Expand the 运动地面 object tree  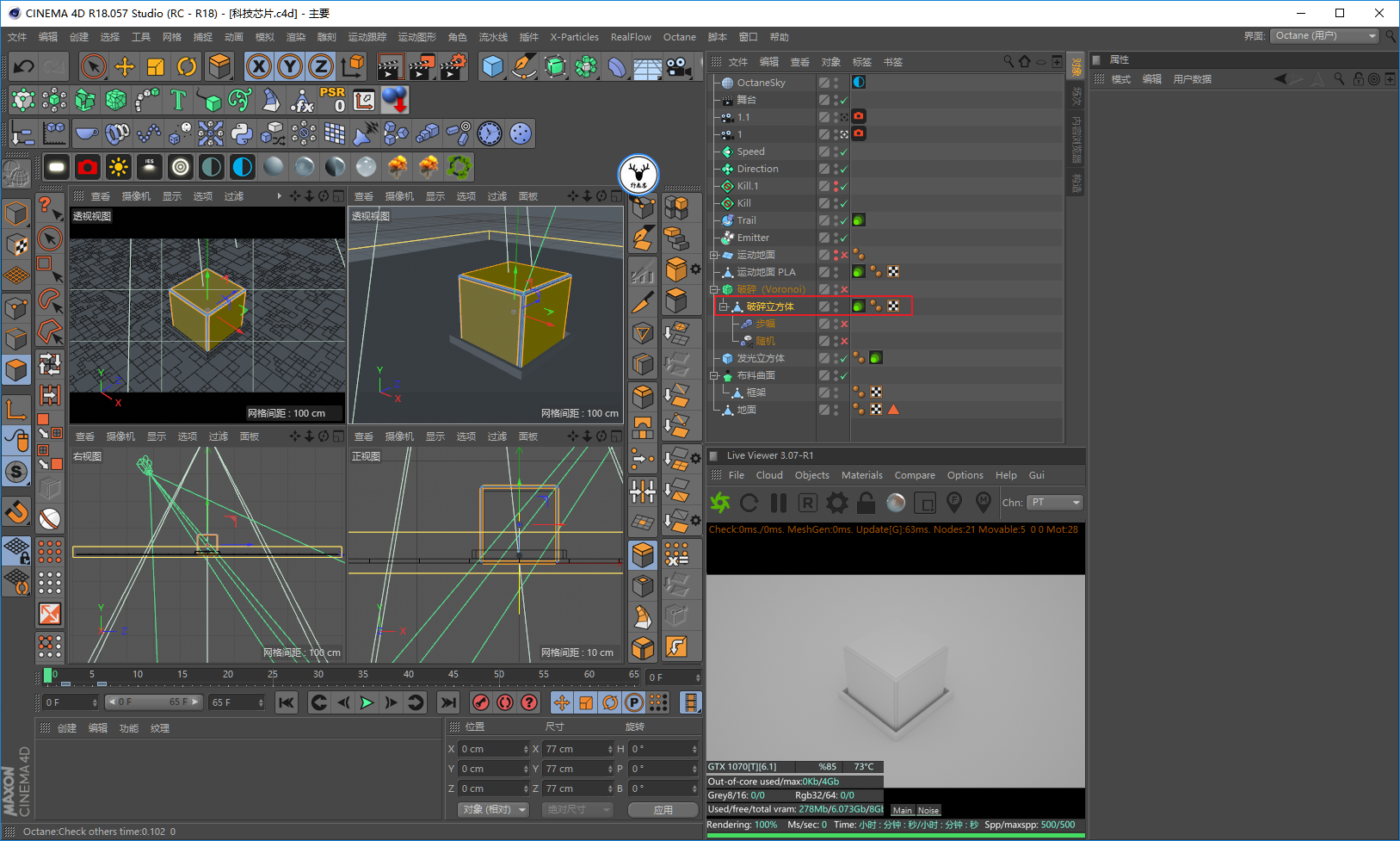[713, 255]
